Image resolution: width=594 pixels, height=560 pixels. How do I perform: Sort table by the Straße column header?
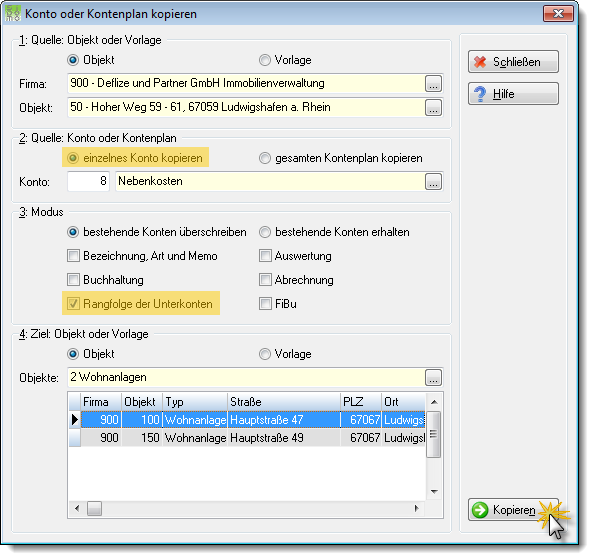tap(284, 402)
